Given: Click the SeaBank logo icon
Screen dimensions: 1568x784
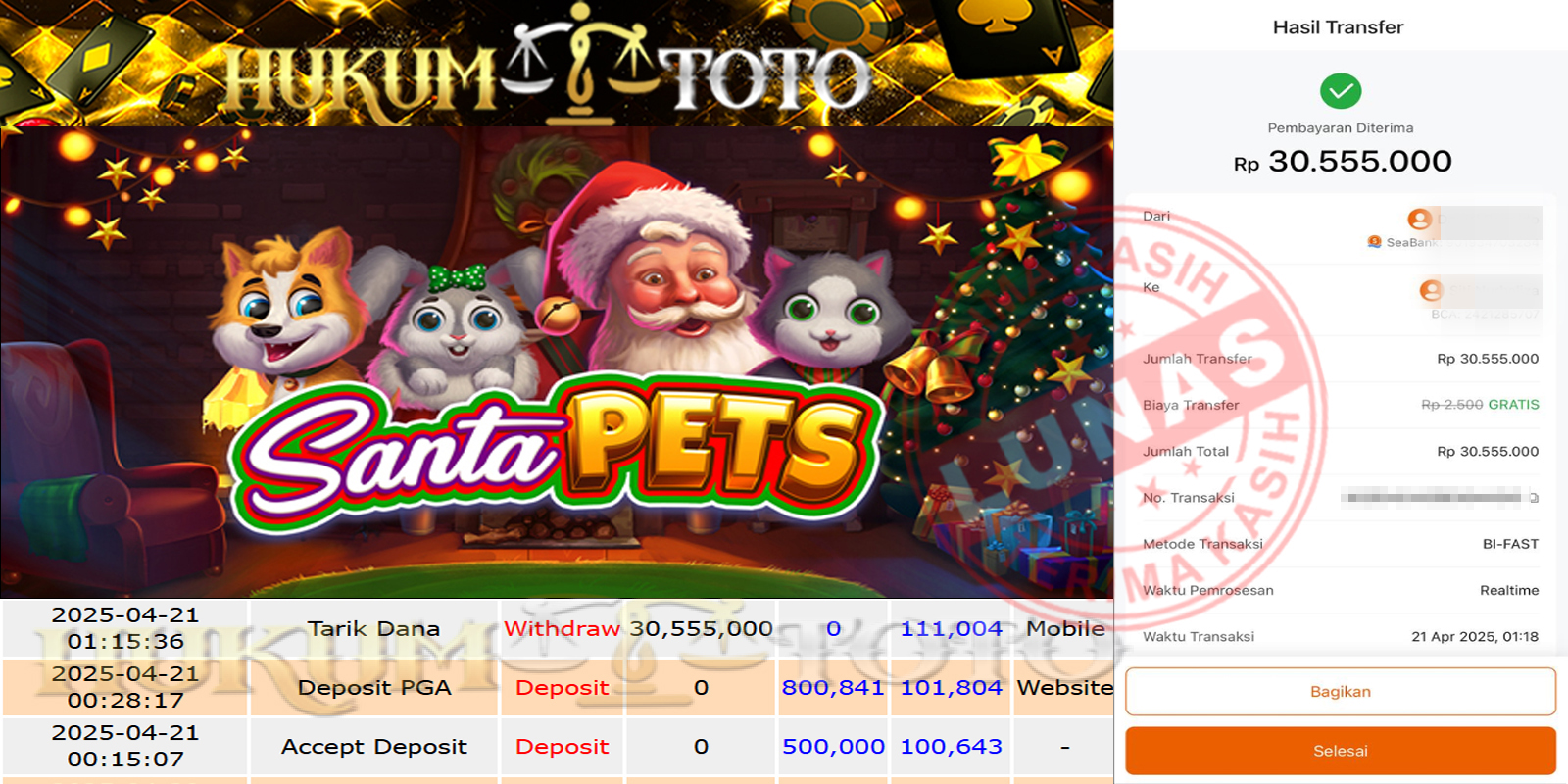Looking at the screenshot, I should [x=1374, y=242].
